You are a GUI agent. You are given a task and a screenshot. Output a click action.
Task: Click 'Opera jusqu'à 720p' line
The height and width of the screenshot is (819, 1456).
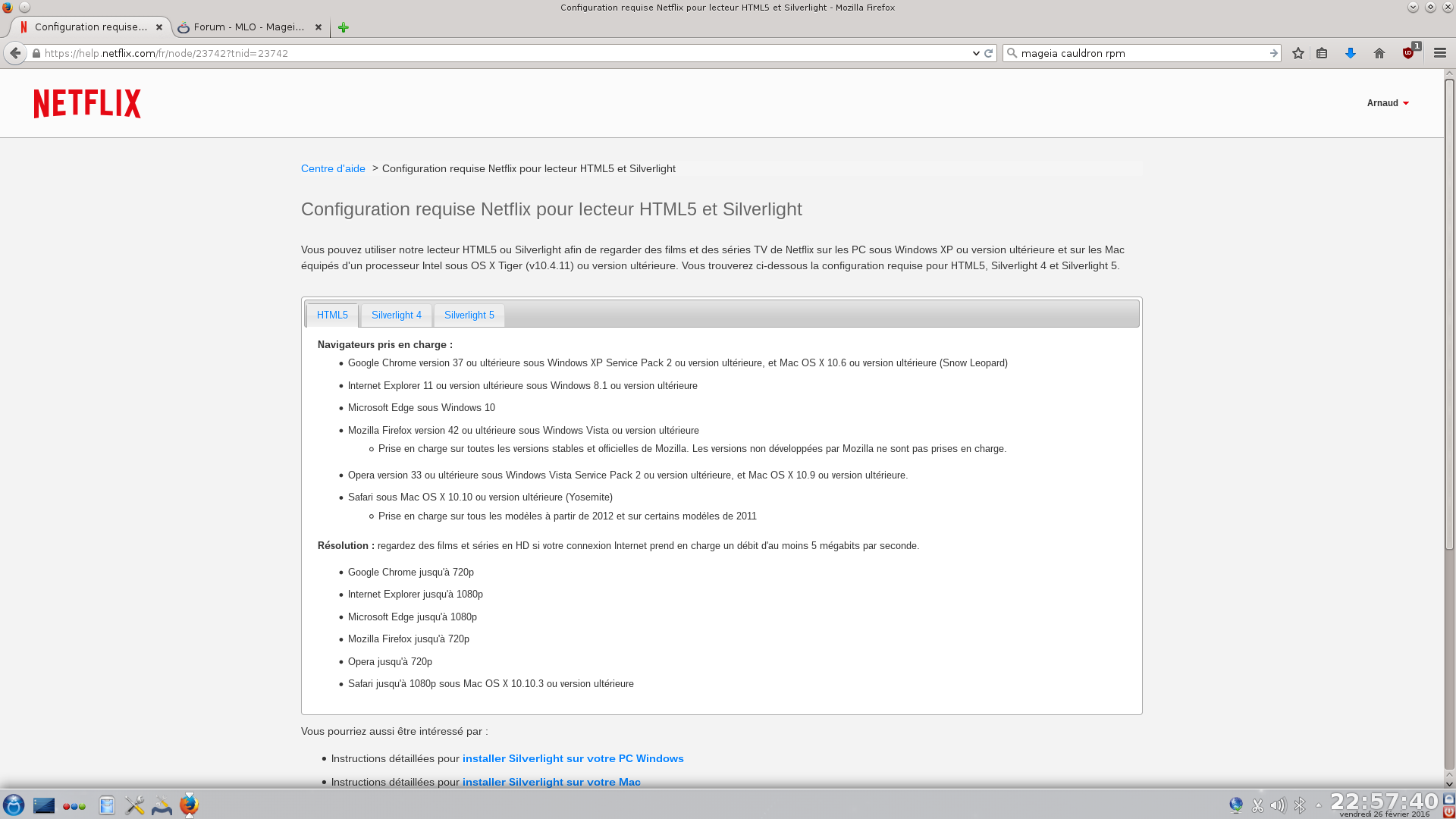390,661
